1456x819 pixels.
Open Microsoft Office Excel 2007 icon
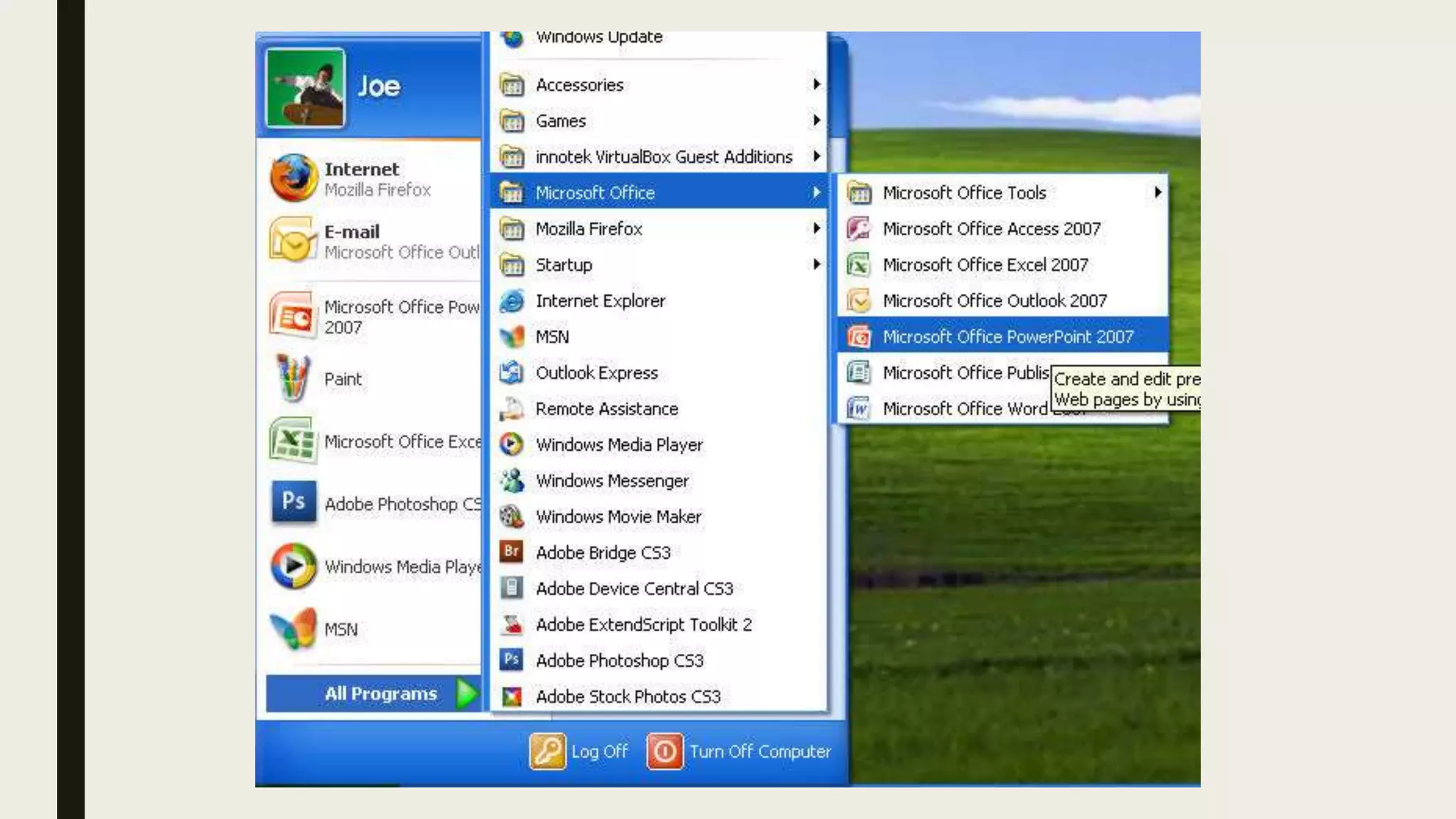[x=859, y=264]
